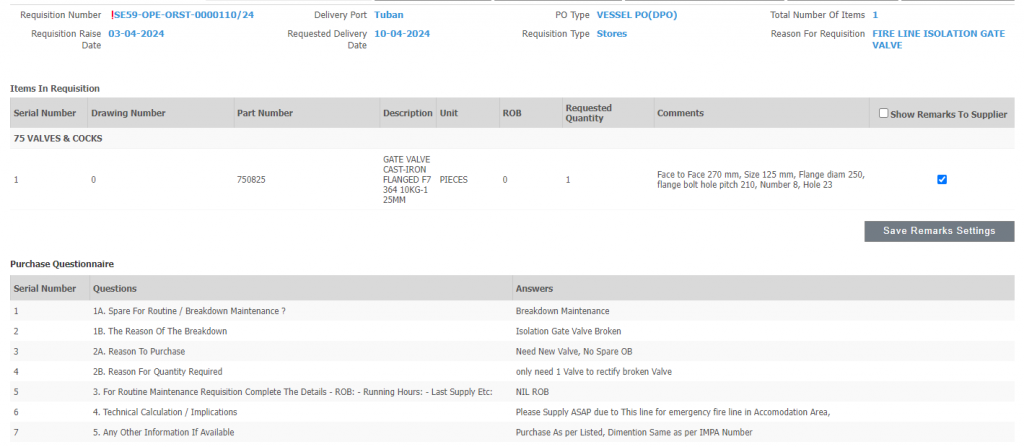Click the Drawing Number column header
Image resolution: width=1024 pixels, height=447 pixels.
click(128, 113)
